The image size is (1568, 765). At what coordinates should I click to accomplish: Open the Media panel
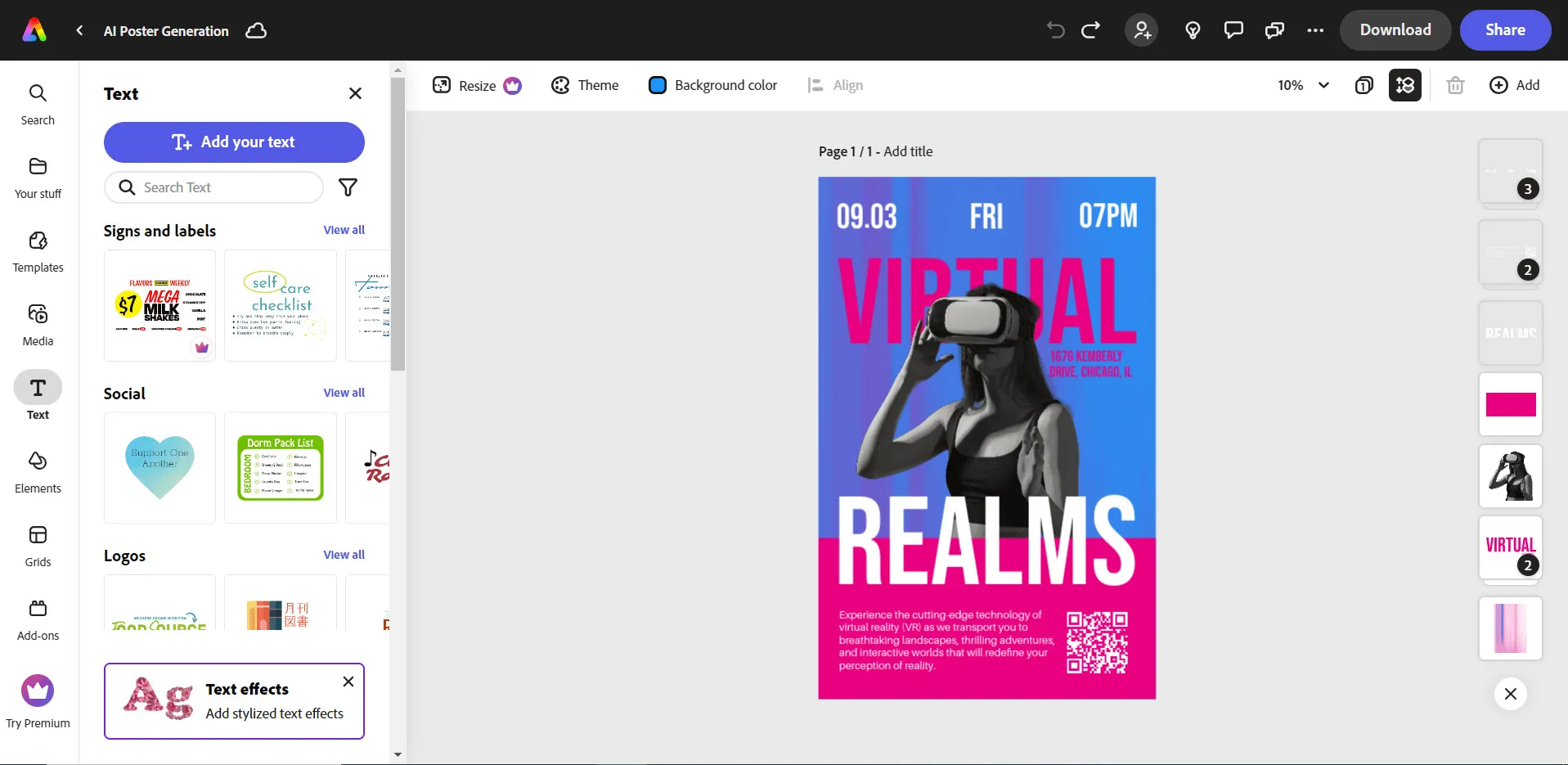pos(38,323)
